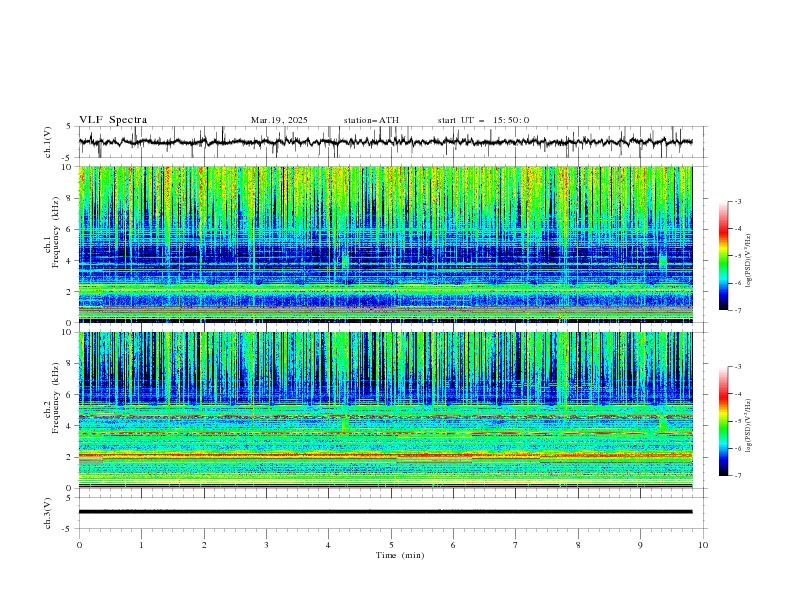The height and width of the screenshot is (612, 792).
Task: Click the "-3" tick on ch.1 colorbar
Action: click(738, 201)
